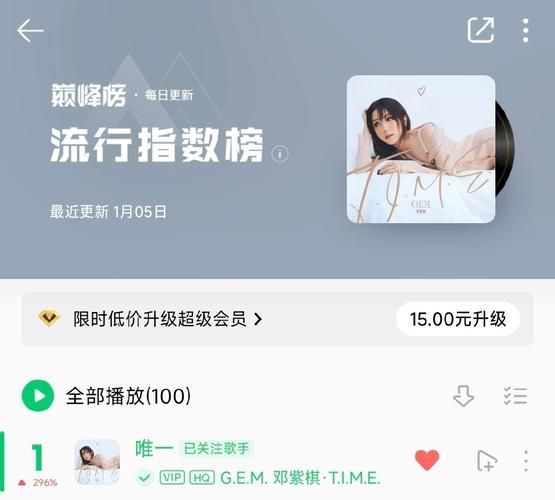Select the song title 唯一

[x=154, y=449]
